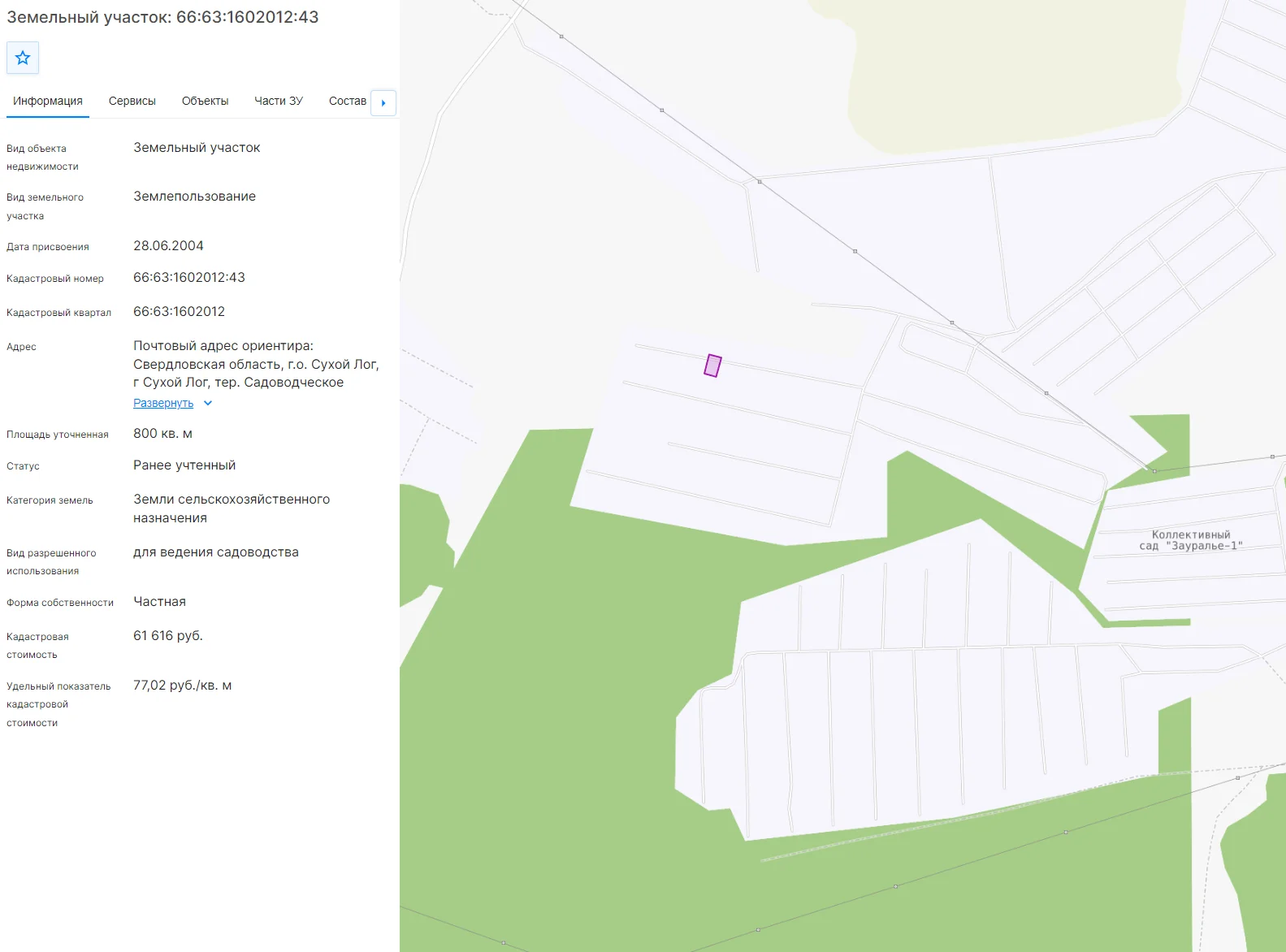Click ownership form value Частная
The height and width of the screenshot is (952, 1286).
tap(159, 602)
